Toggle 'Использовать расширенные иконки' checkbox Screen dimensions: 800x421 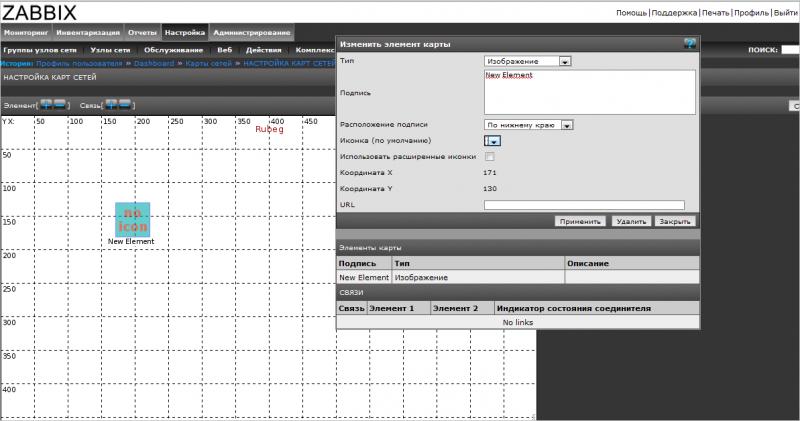click(489, 157)
